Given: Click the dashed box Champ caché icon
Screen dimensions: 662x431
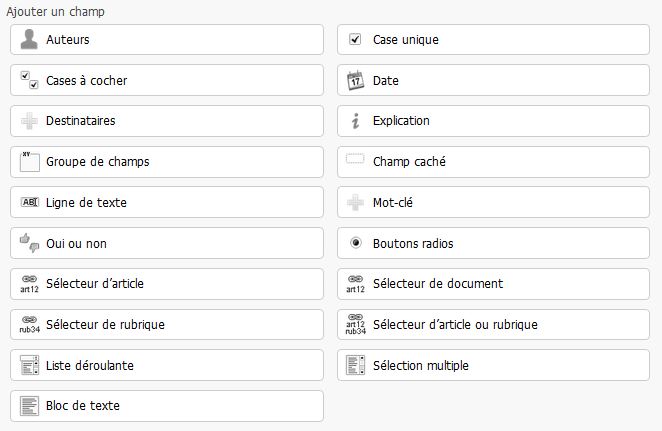Looking at the screenshot, I should 355,160.
